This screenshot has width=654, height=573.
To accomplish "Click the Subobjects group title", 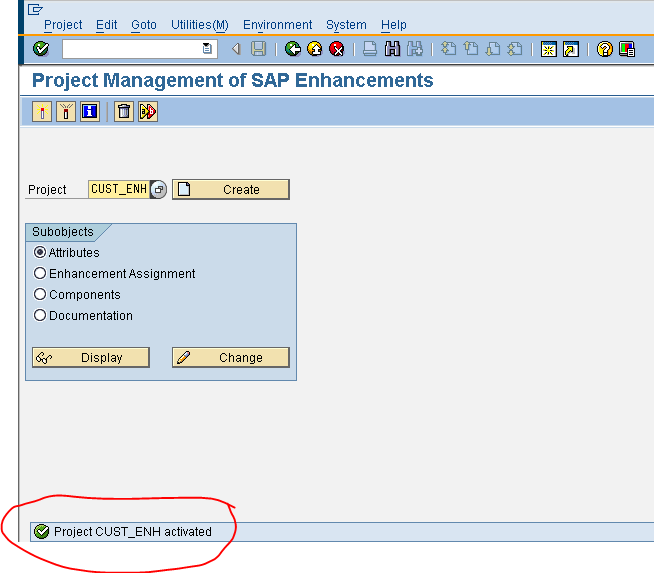I will coord(63,232).
